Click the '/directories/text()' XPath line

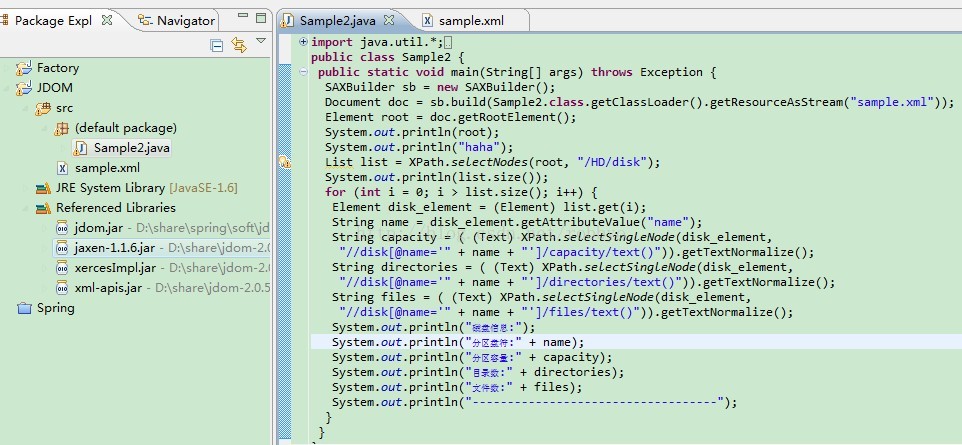point(587,282)
